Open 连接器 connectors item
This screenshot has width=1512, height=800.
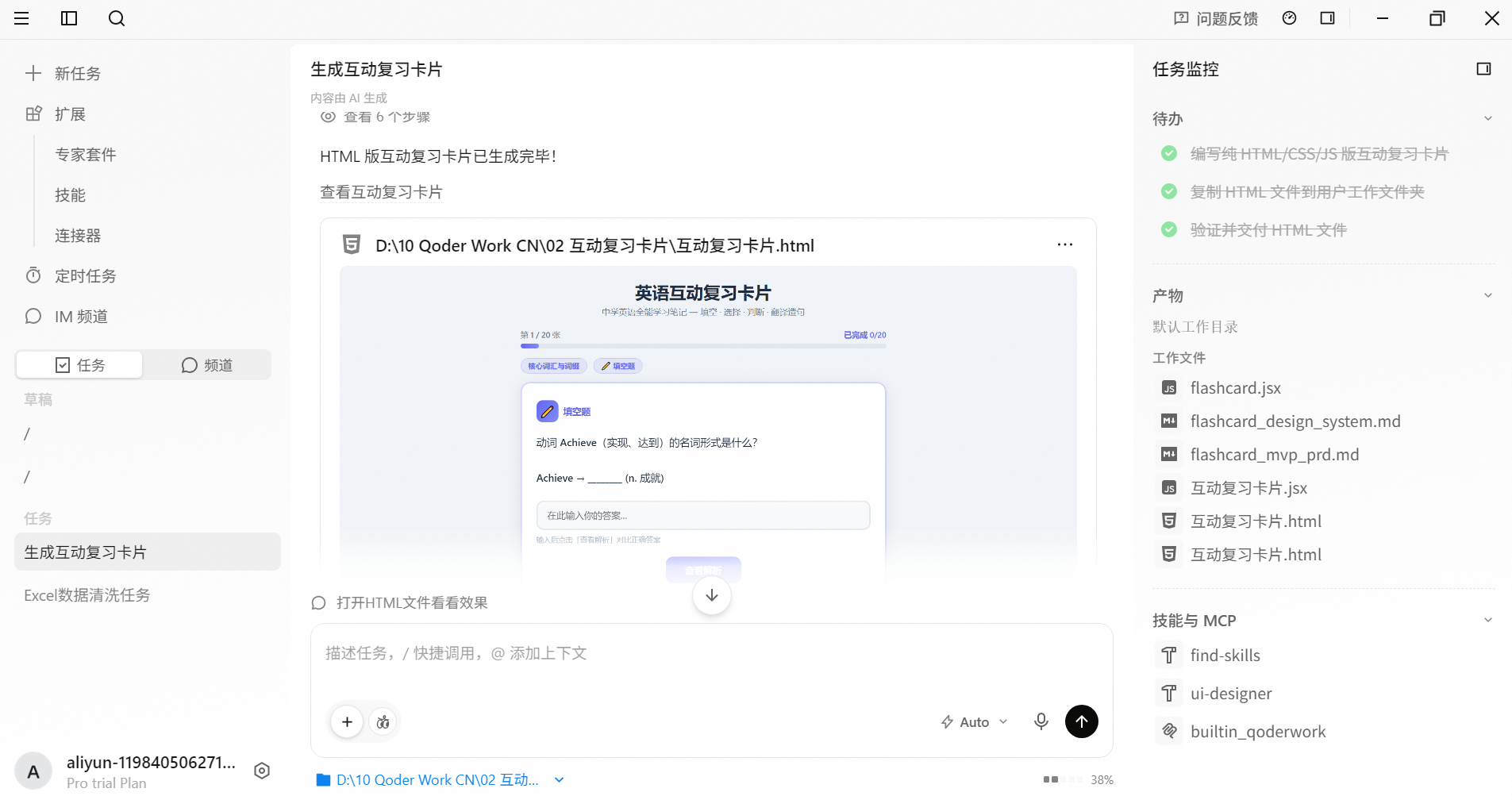coord(78,236)
